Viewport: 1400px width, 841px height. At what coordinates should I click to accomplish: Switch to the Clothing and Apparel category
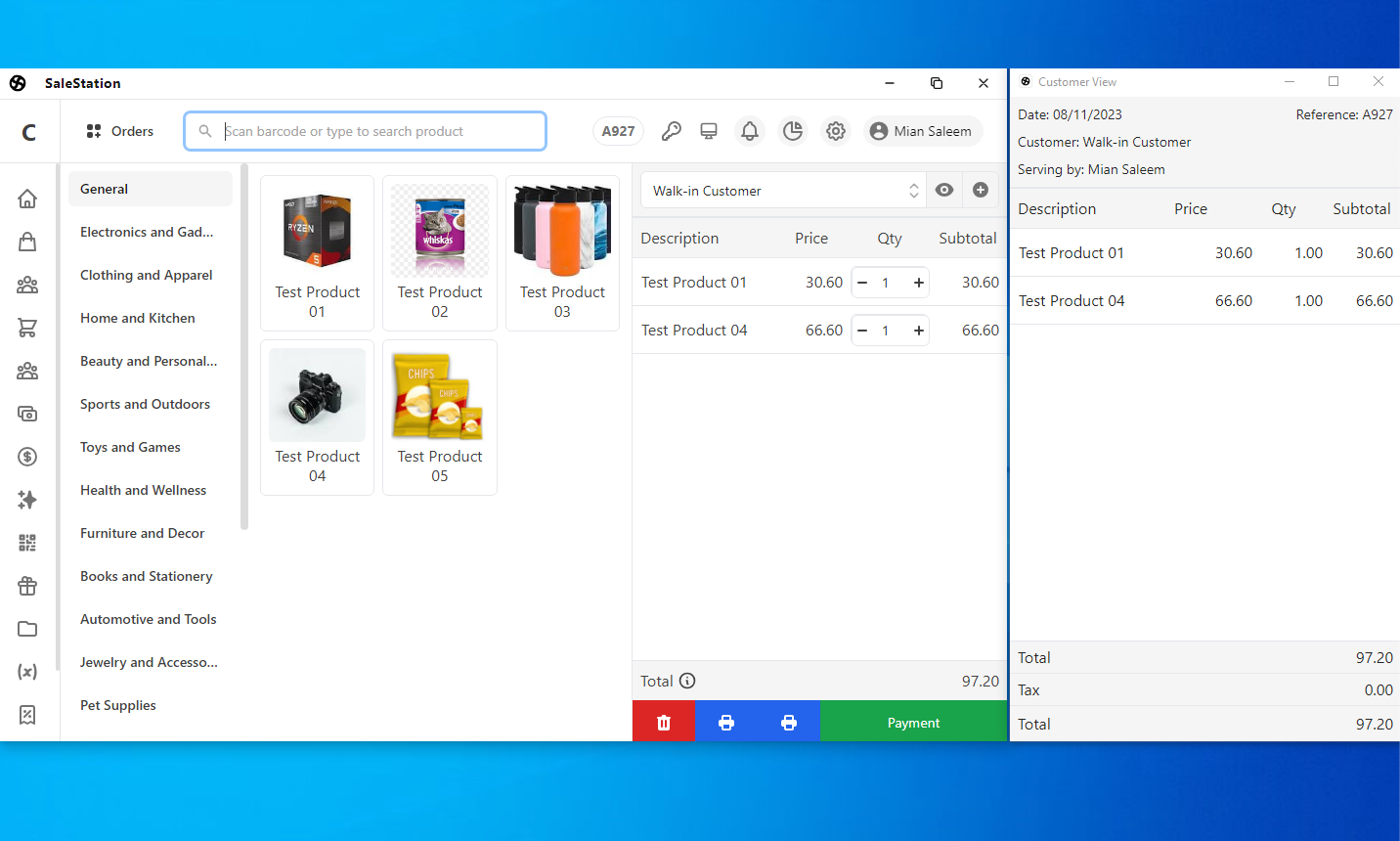click(146, 275)
